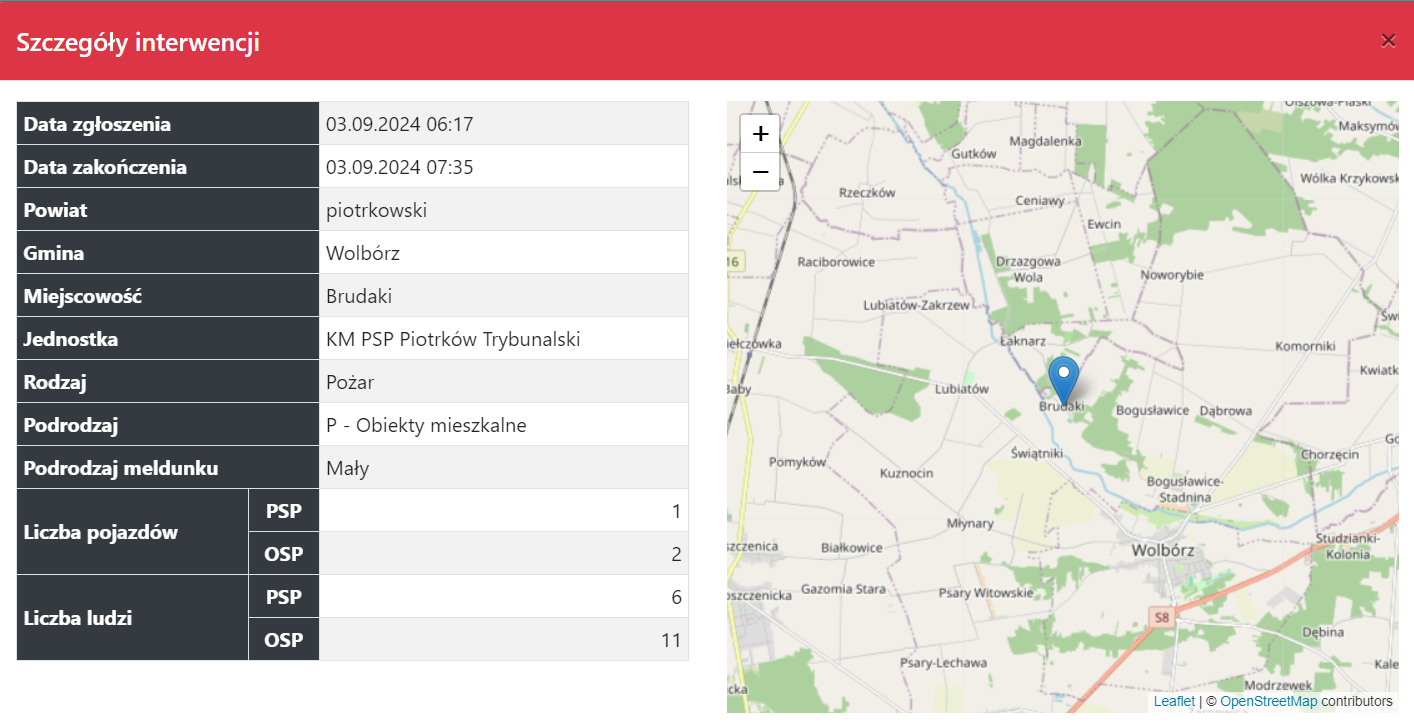
Task: Click the Lubiatów village label on map
Action: click(961, 389)
